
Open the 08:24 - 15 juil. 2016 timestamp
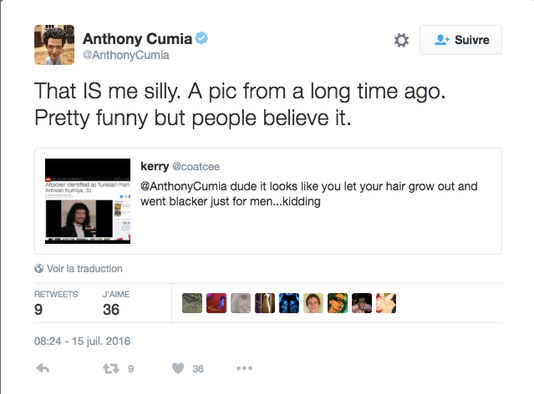click(82, 341)
